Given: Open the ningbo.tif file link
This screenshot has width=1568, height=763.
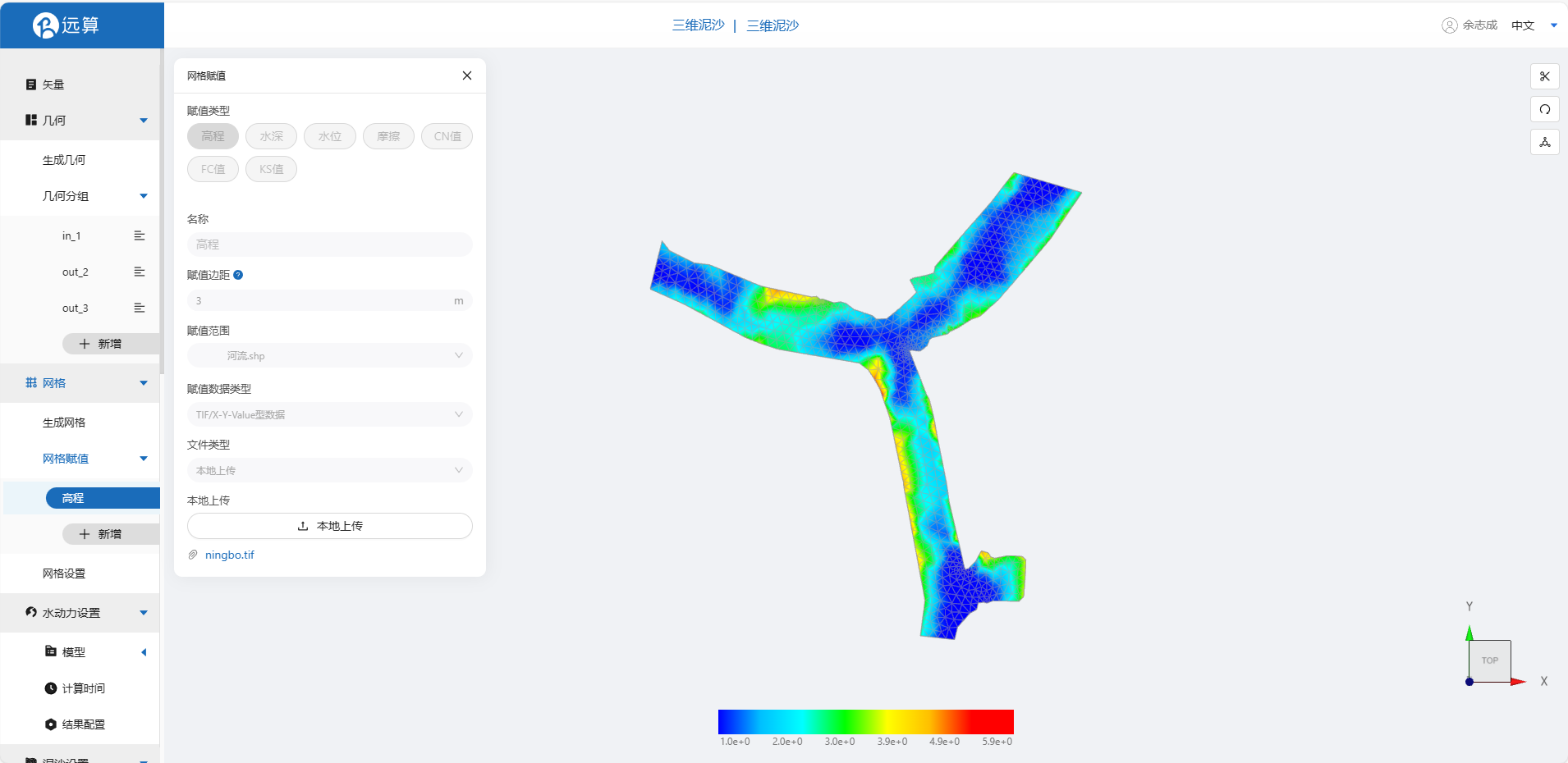Looking at the screenshot, I should (x=230, y=555).
